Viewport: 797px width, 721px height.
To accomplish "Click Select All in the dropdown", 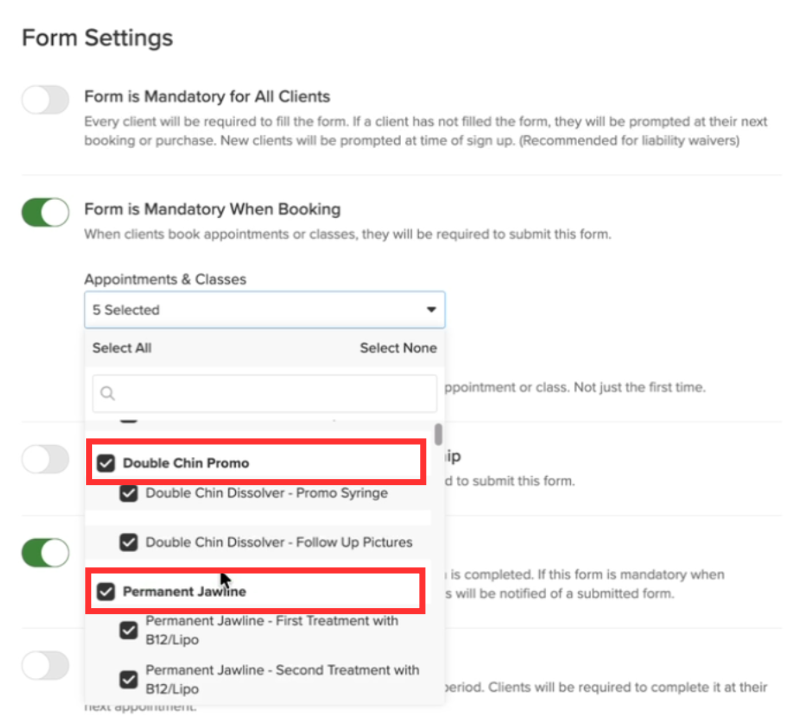I will click(122, 348).
